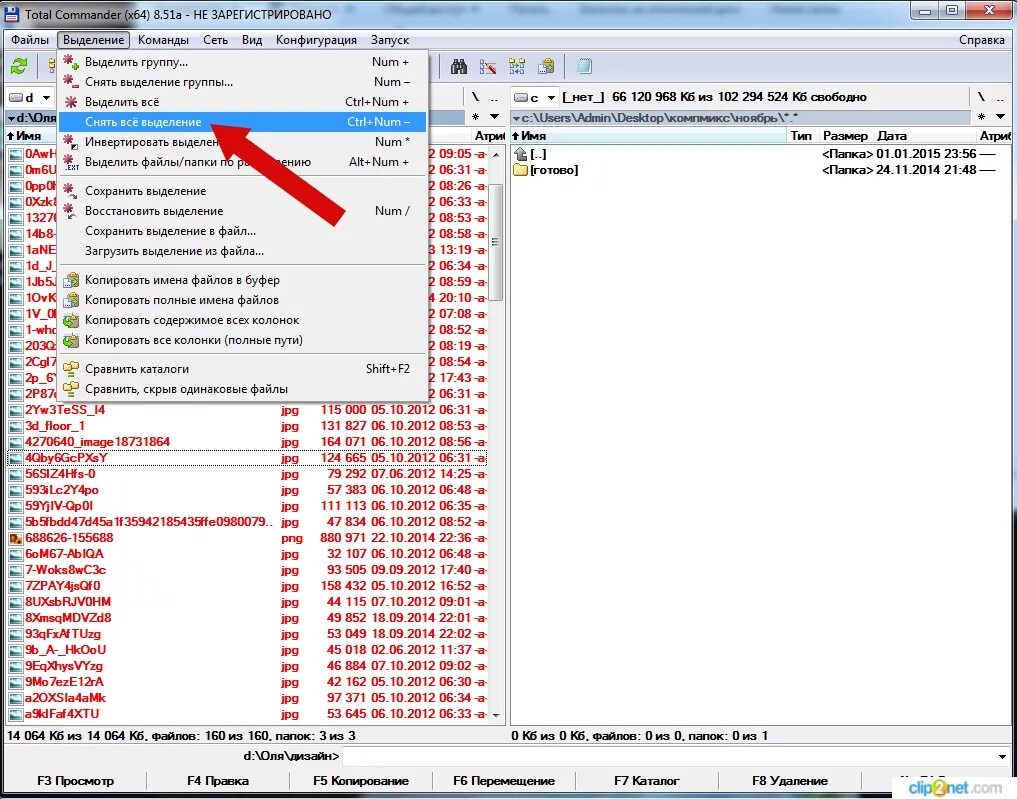Click the F4 Правка button
Viewport: 1017px width, 799px height.
[218, 781]
